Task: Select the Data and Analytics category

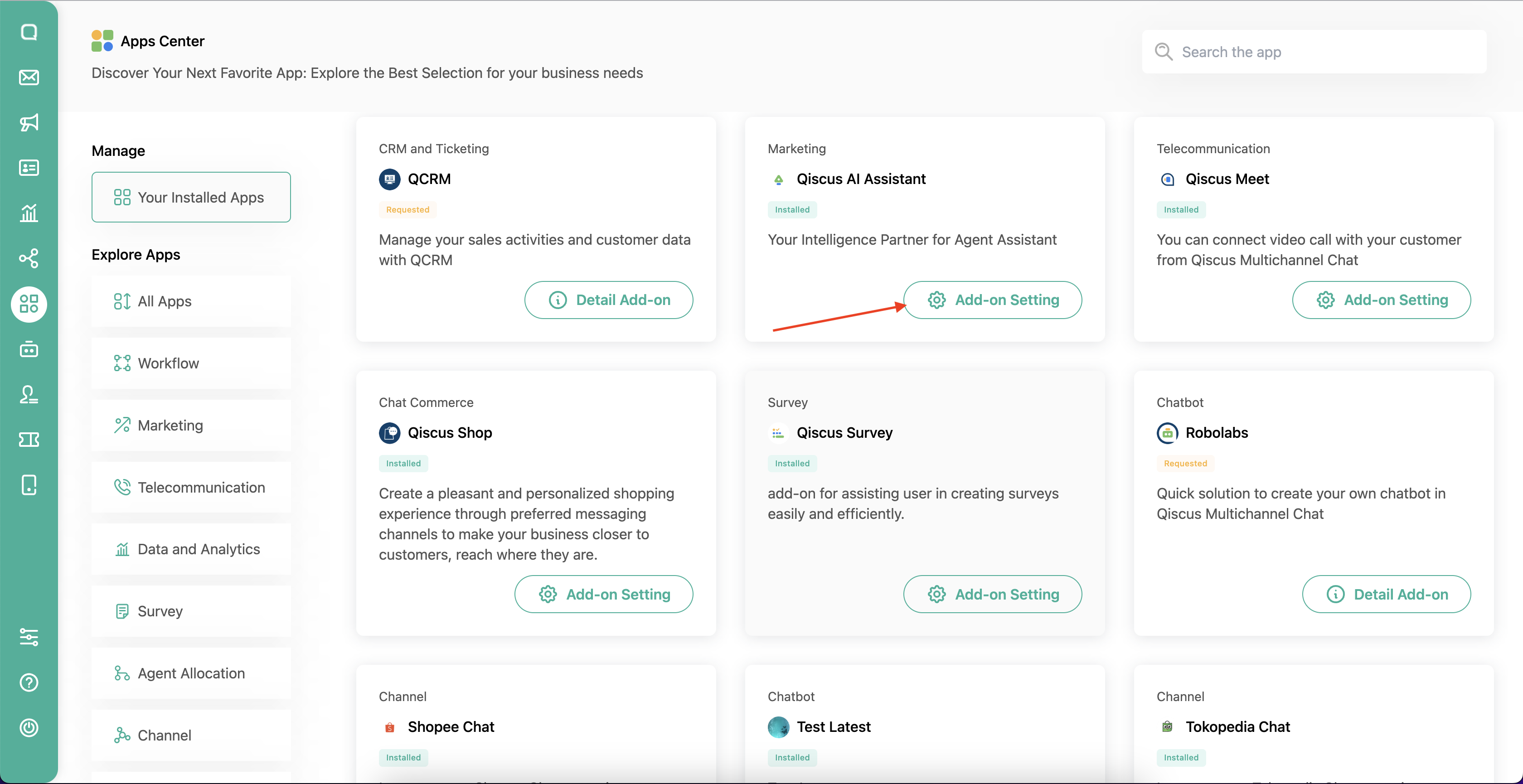Action: (x=191, y=549)
